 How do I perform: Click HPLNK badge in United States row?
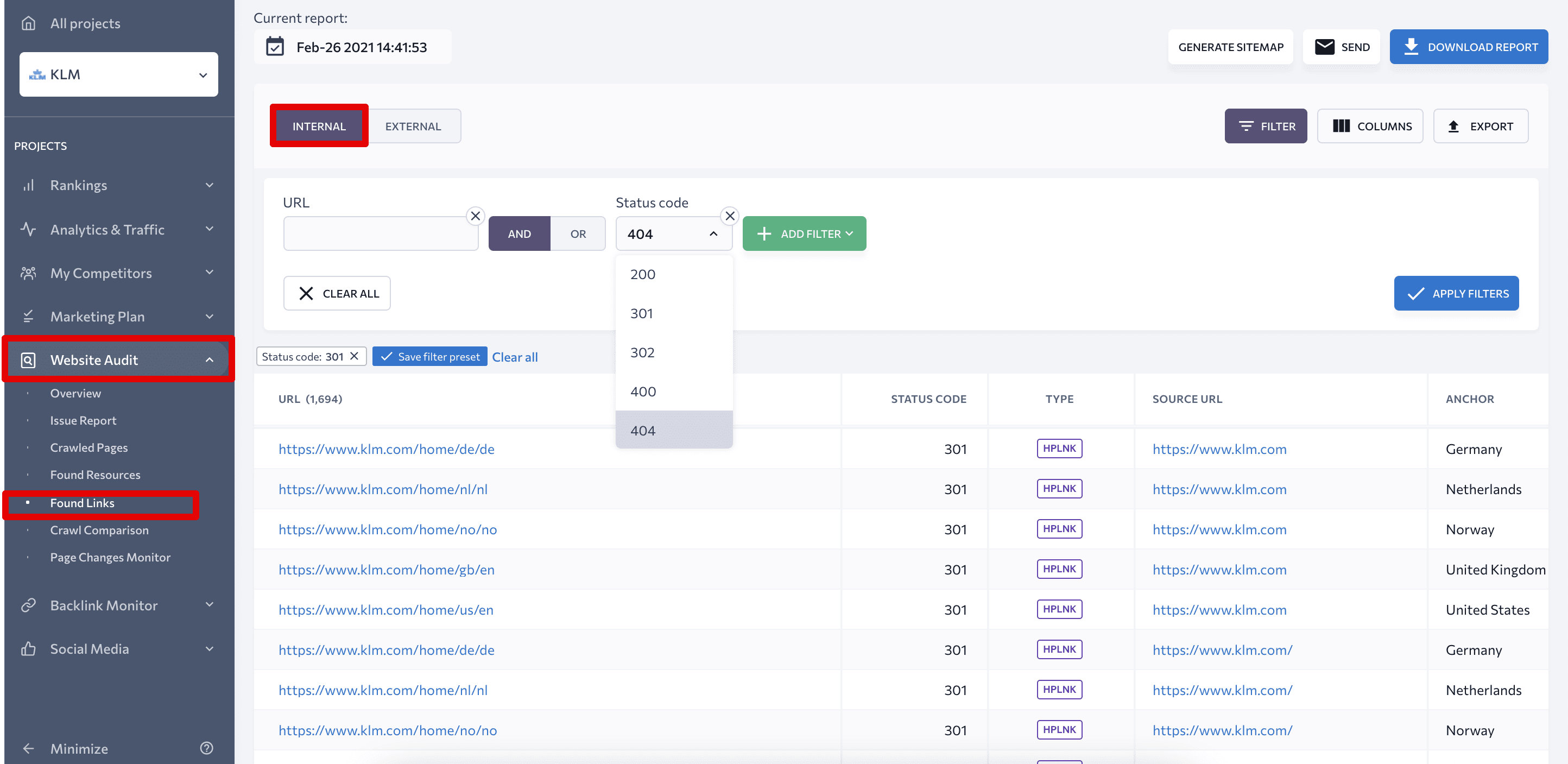[x=1059, y=609]
